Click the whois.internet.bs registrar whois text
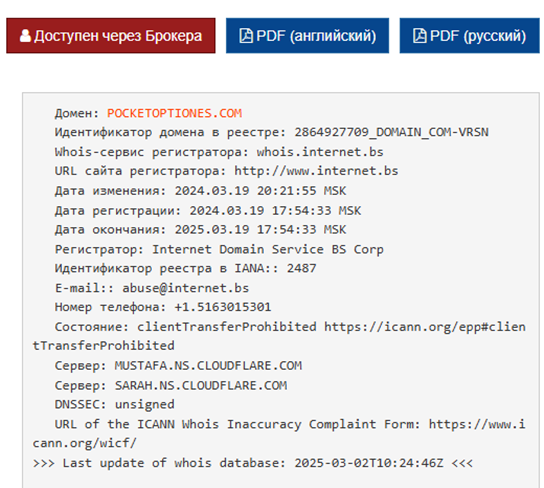Screen dimensions: 544x488 pos(320,152)
